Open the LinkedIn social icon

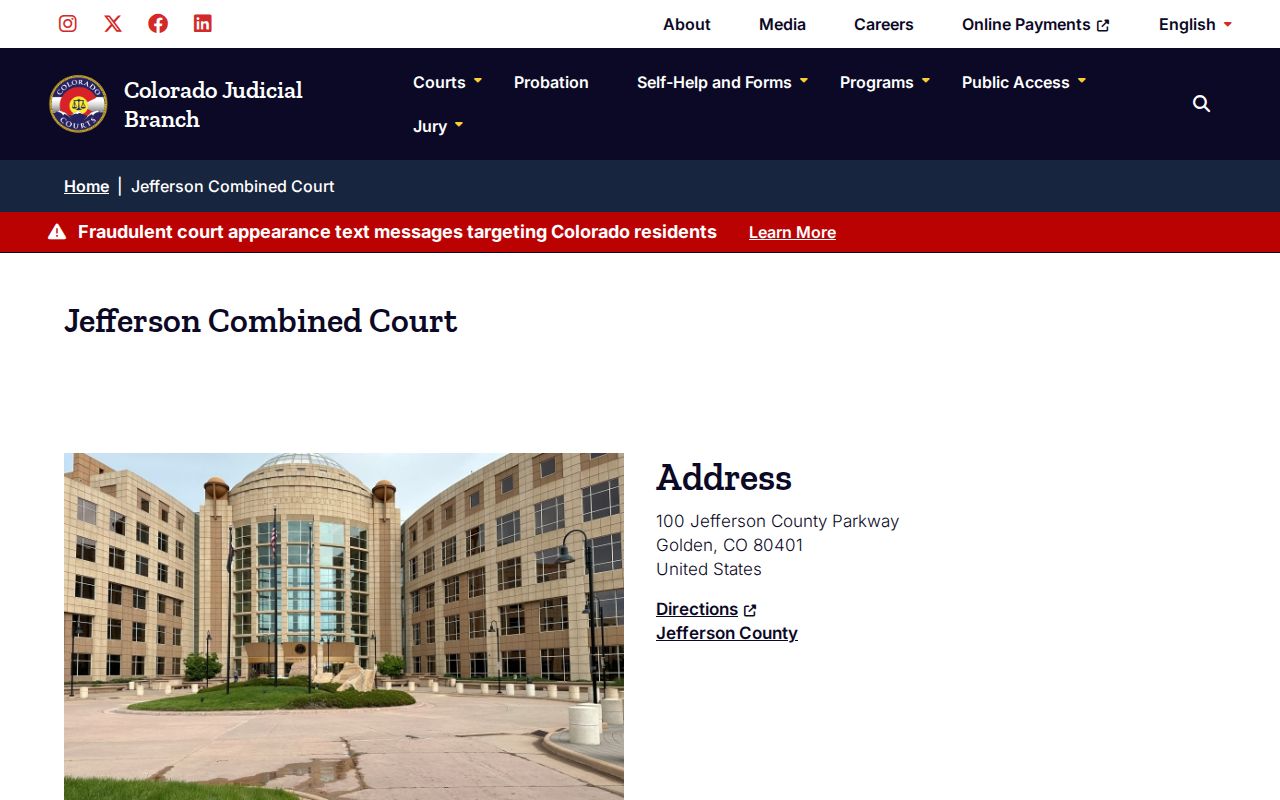[203, 23]
